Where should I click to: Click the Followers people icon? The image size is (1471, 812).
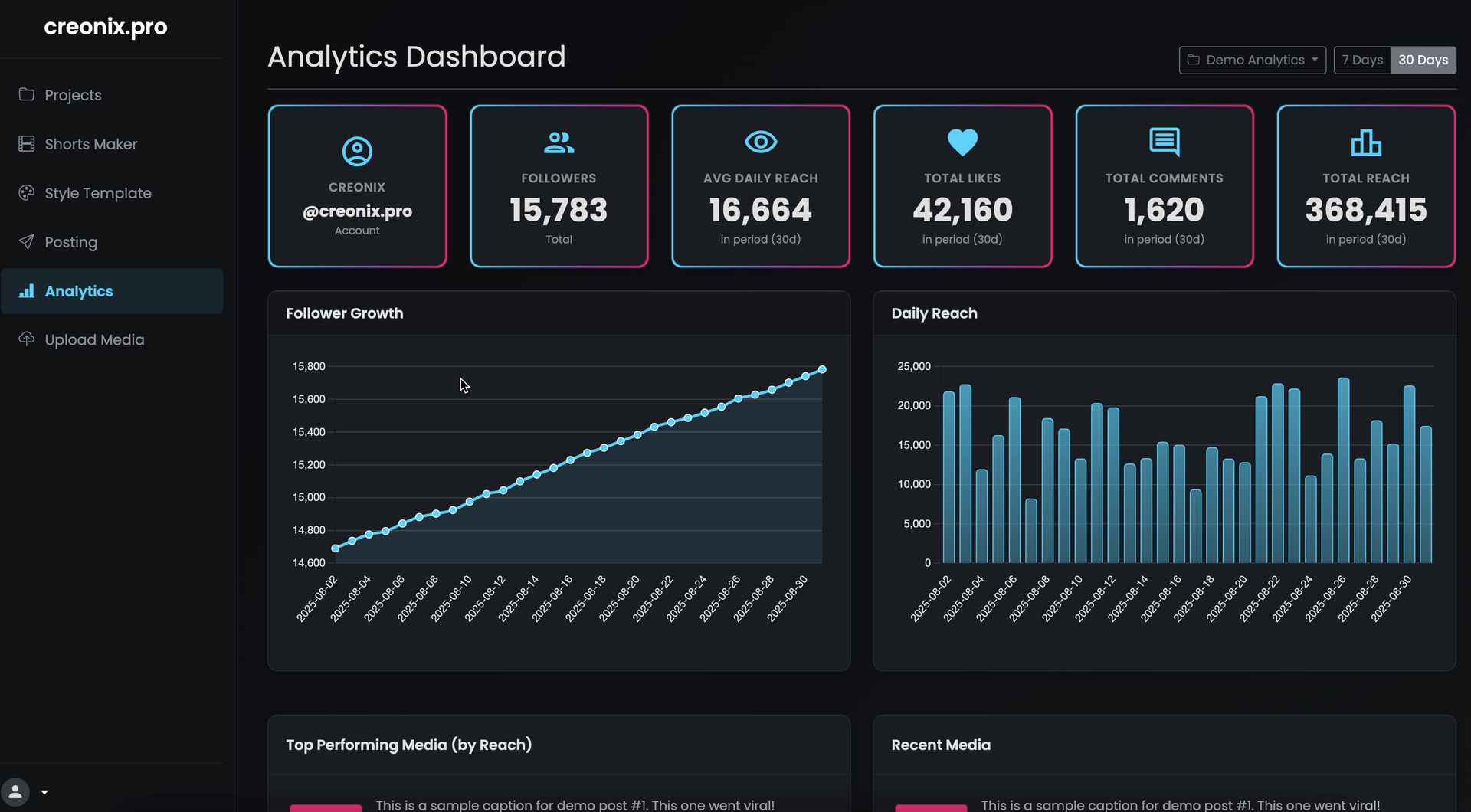559,142
